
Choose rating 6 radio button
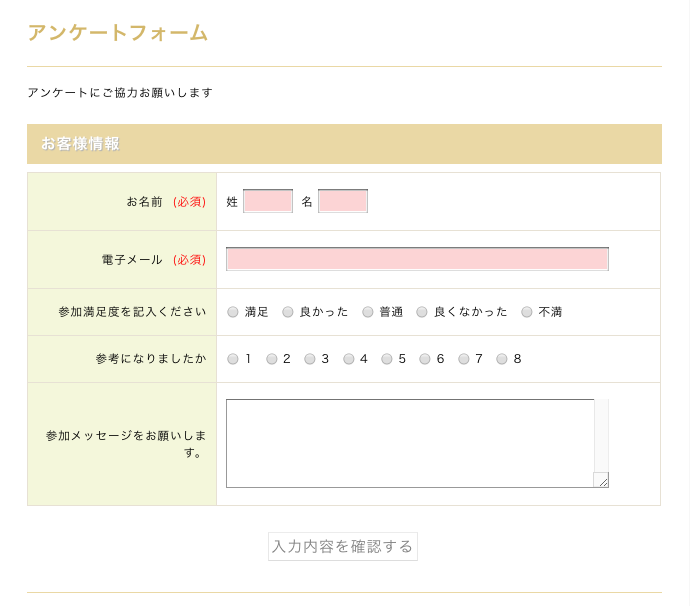pyautogui.click(x=425, y=359)
